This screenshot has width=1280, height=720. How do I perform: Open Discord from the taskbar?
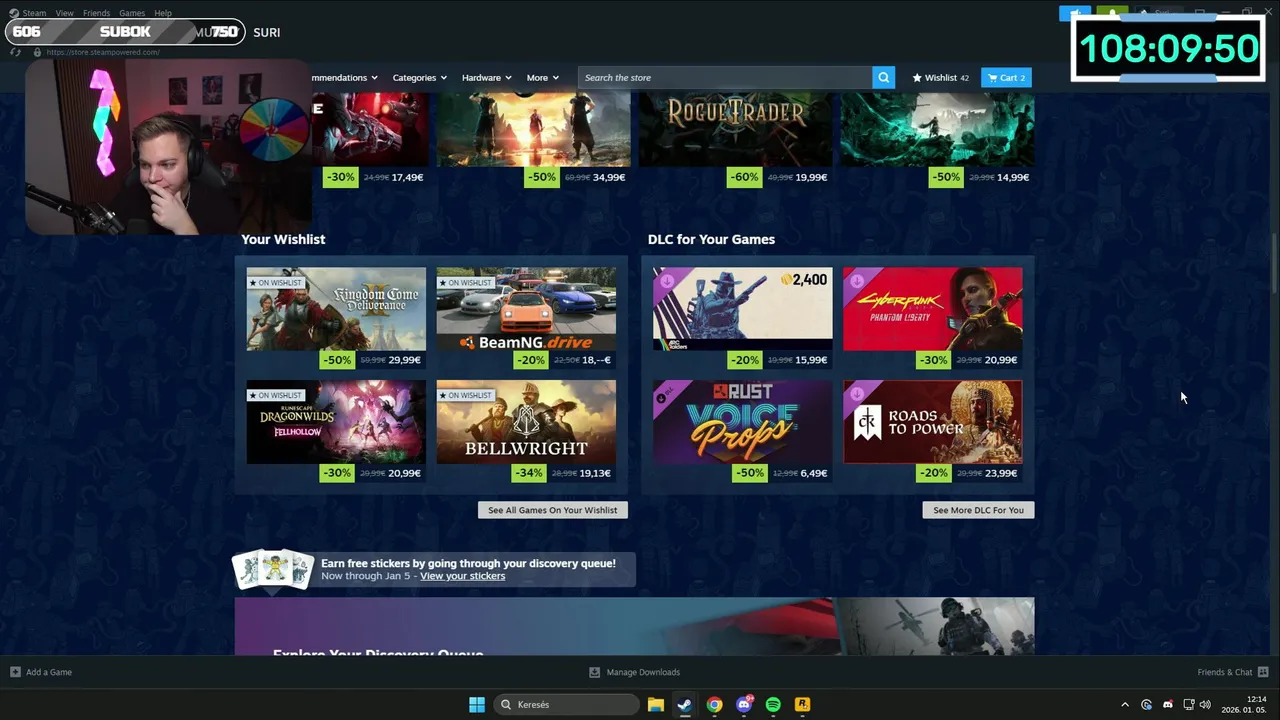[744, 704]
